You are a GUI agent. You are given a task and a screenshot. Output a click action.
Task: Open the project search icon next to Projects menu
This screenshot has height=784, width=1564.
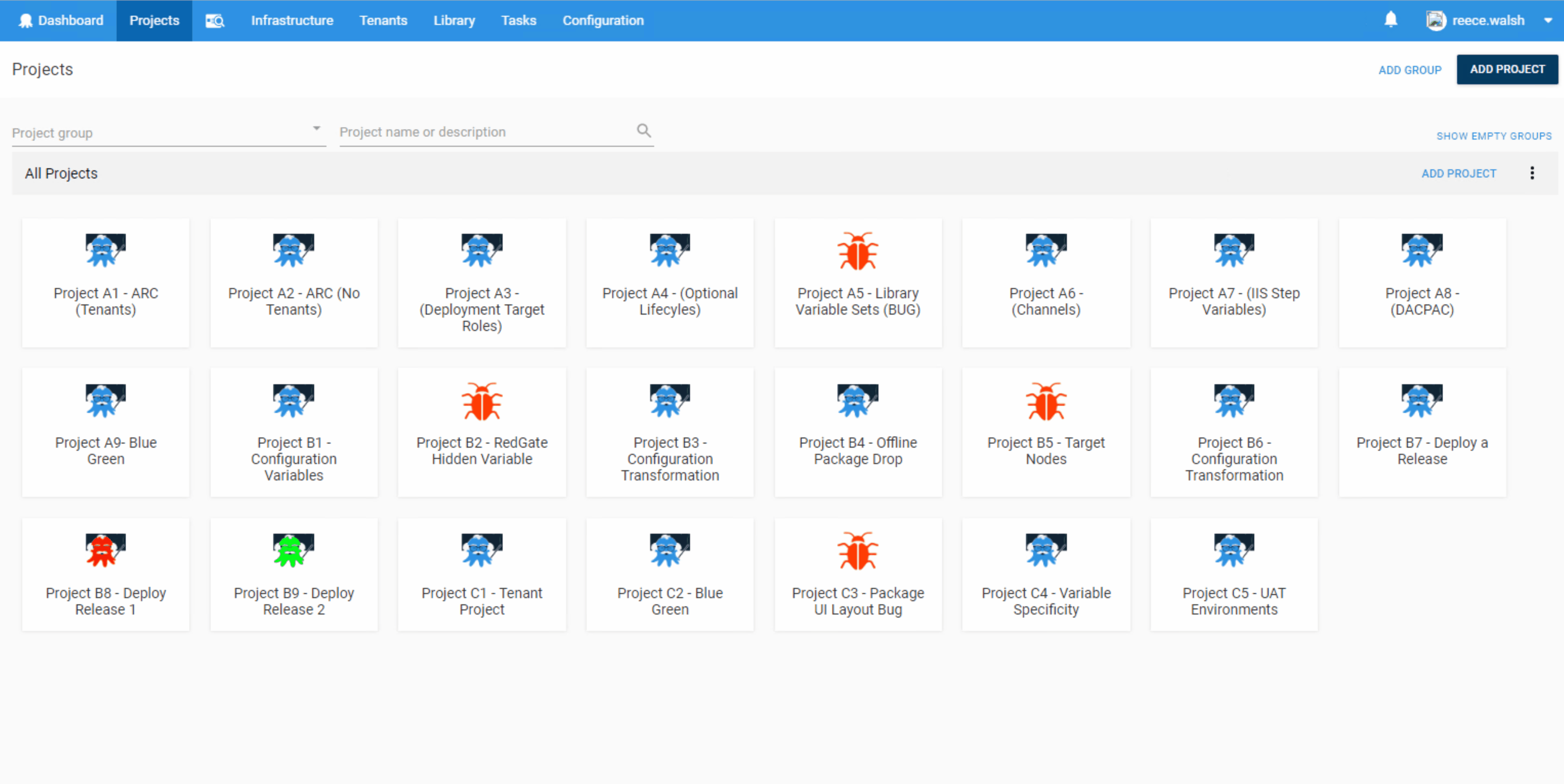[215, 20]
